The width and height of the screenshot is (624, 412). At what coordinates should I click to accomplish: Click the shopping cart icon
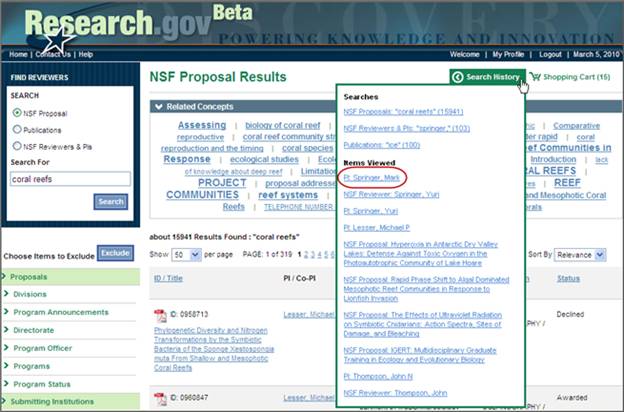[535, 77]
